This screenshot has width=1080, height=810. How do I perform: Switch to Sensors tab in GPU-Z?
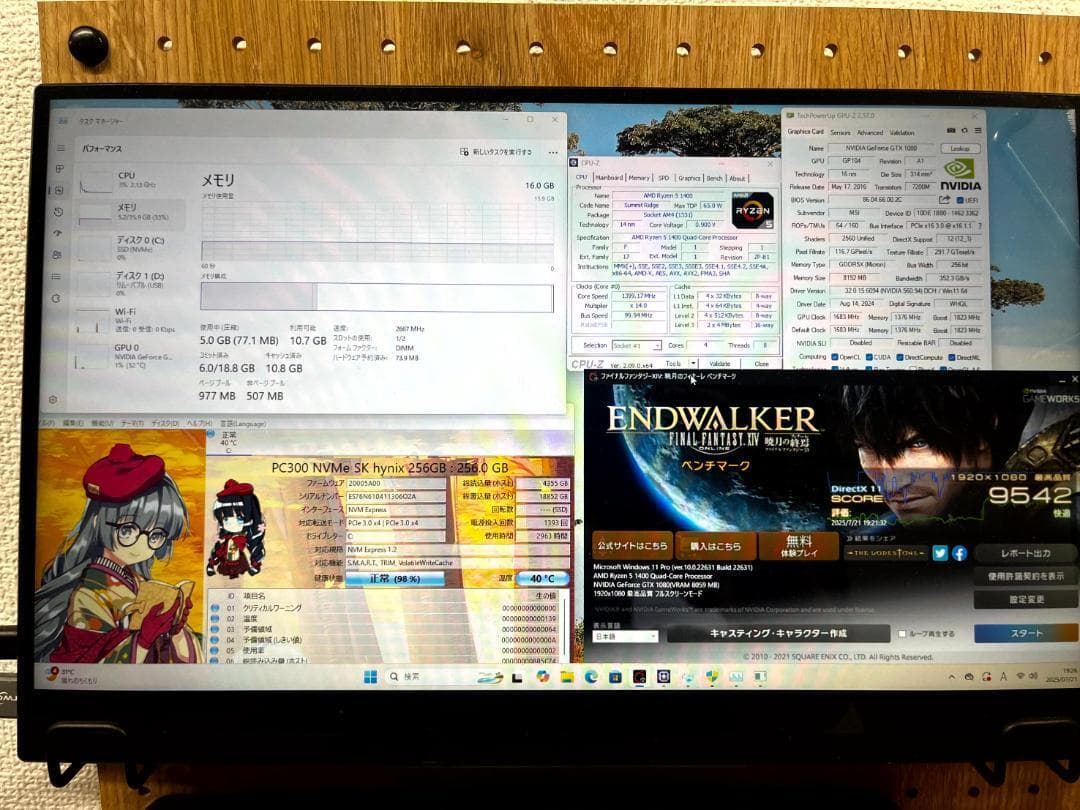(840, 132)
